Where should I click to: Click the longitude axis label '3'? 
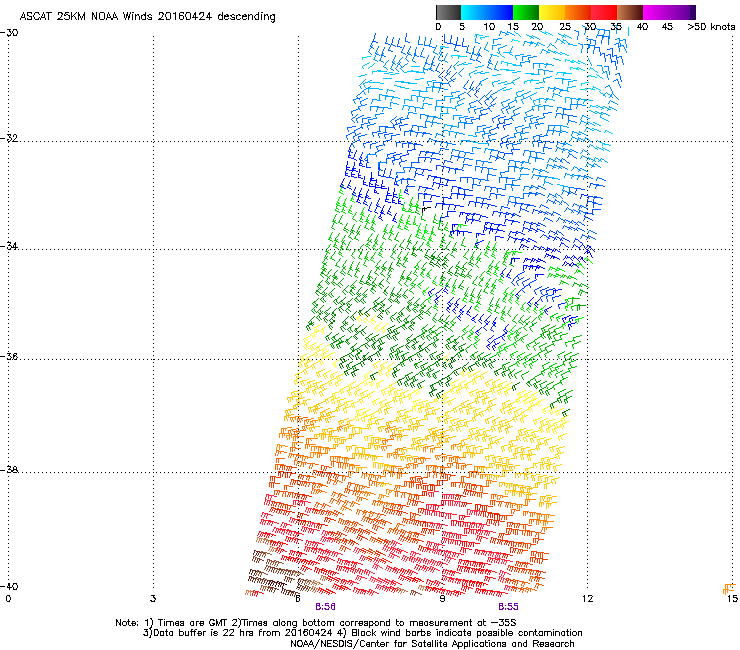152,599
